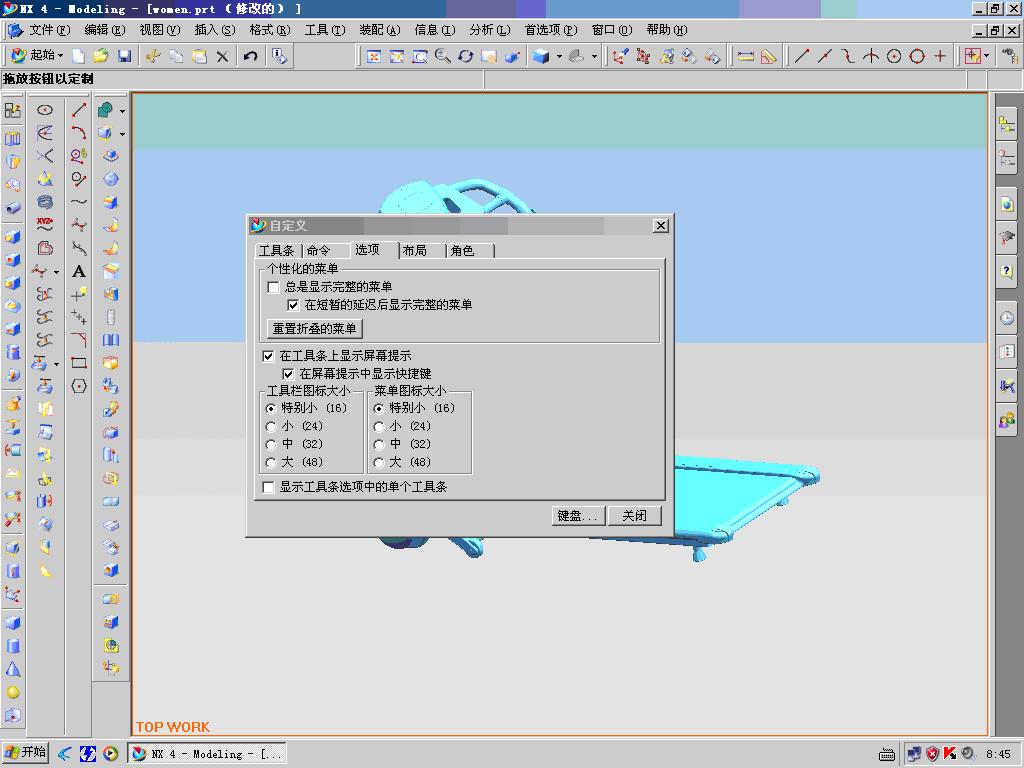Select the Text tool in the curve toolbar
This screenshot has height=768, width=1024.
pos(78,271)
